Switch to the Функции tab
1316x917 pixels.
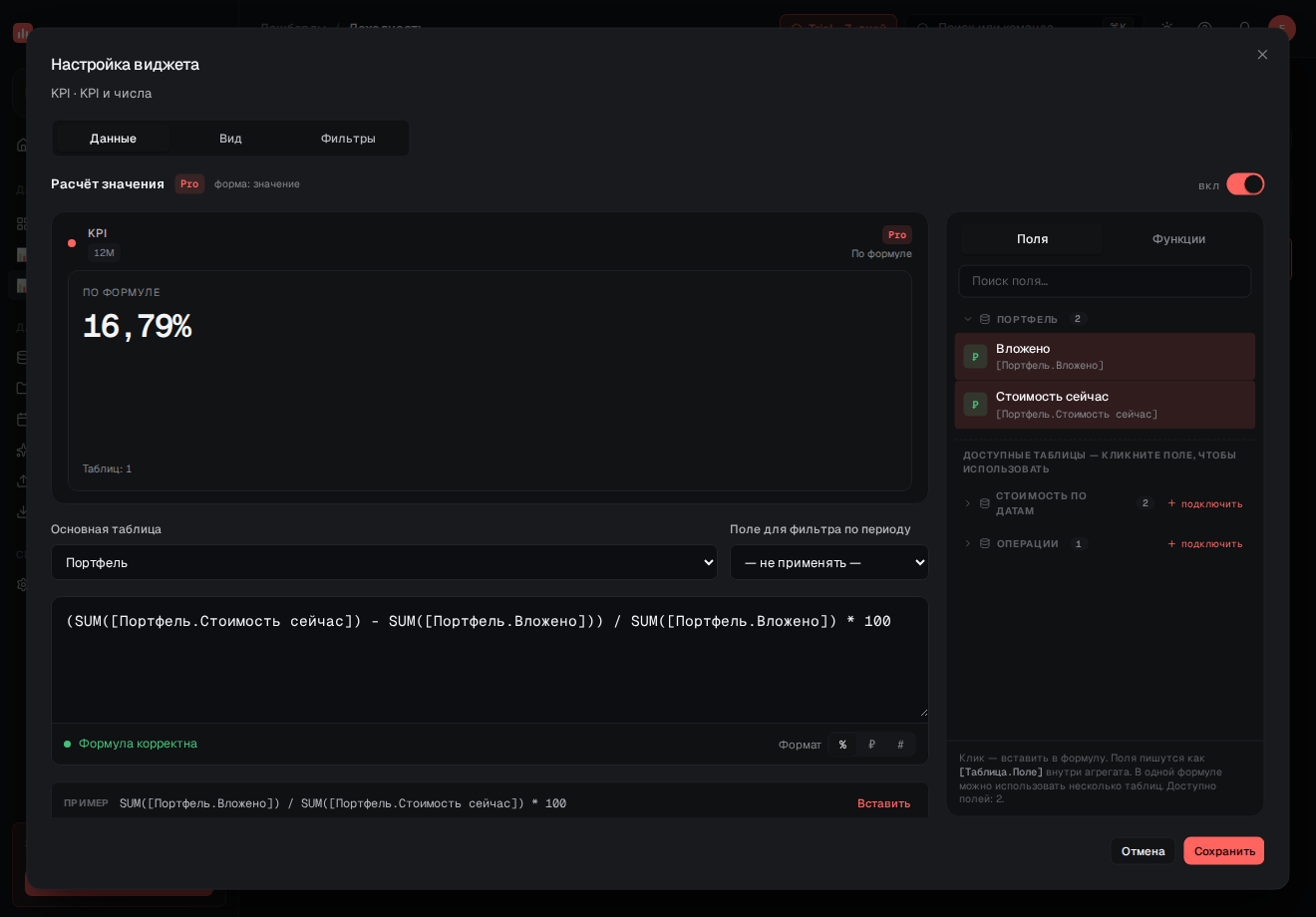pos(1178,239)
